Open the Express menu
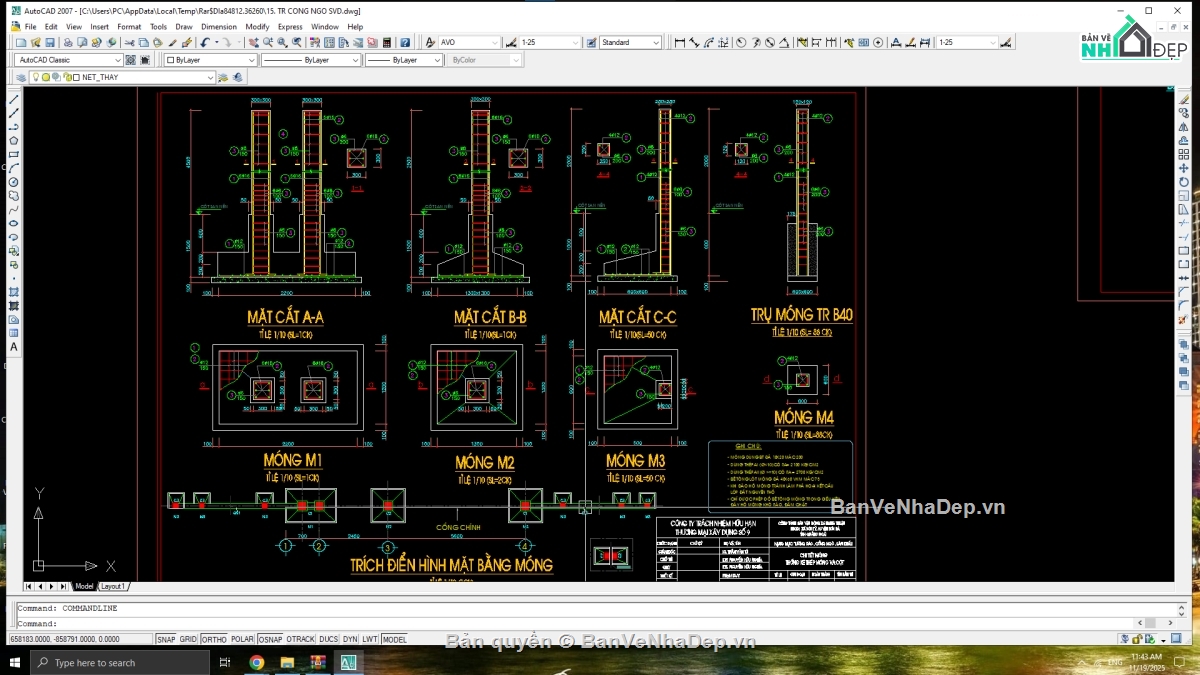Image resolution: width=1200 pixels, height=675 pixels. click(x=290, y=27)
